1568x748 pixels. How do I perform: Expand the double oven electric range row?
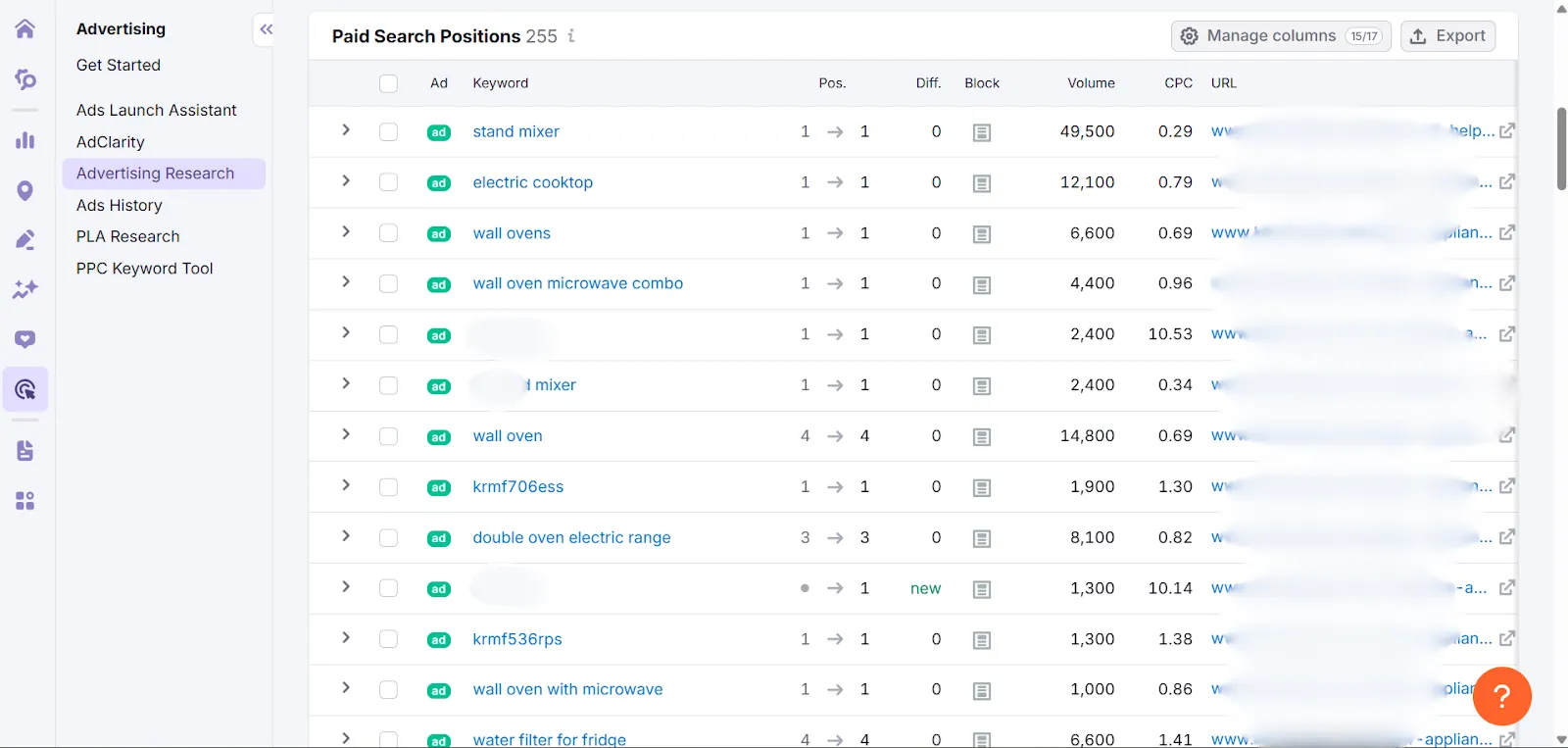coord(346,535)
